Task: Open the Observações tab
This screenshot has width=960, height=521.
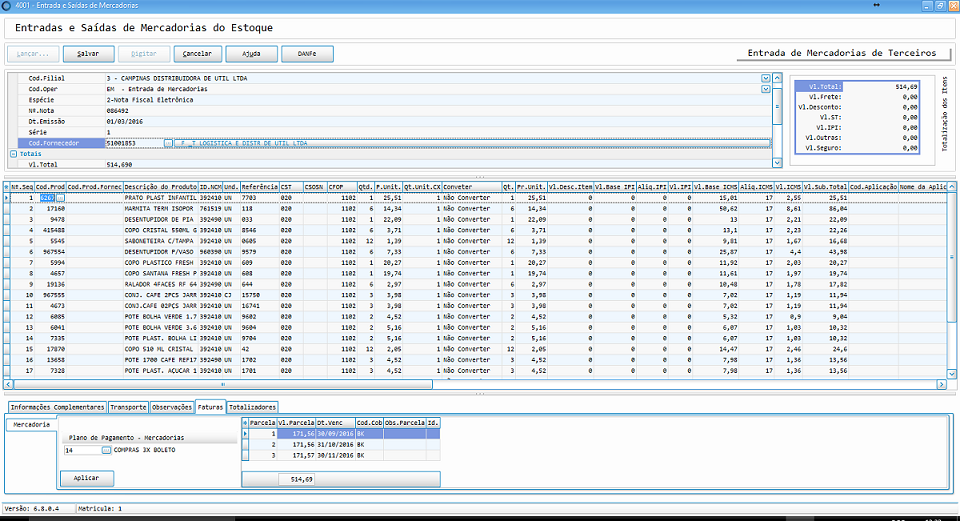Action: pos(172,407)
